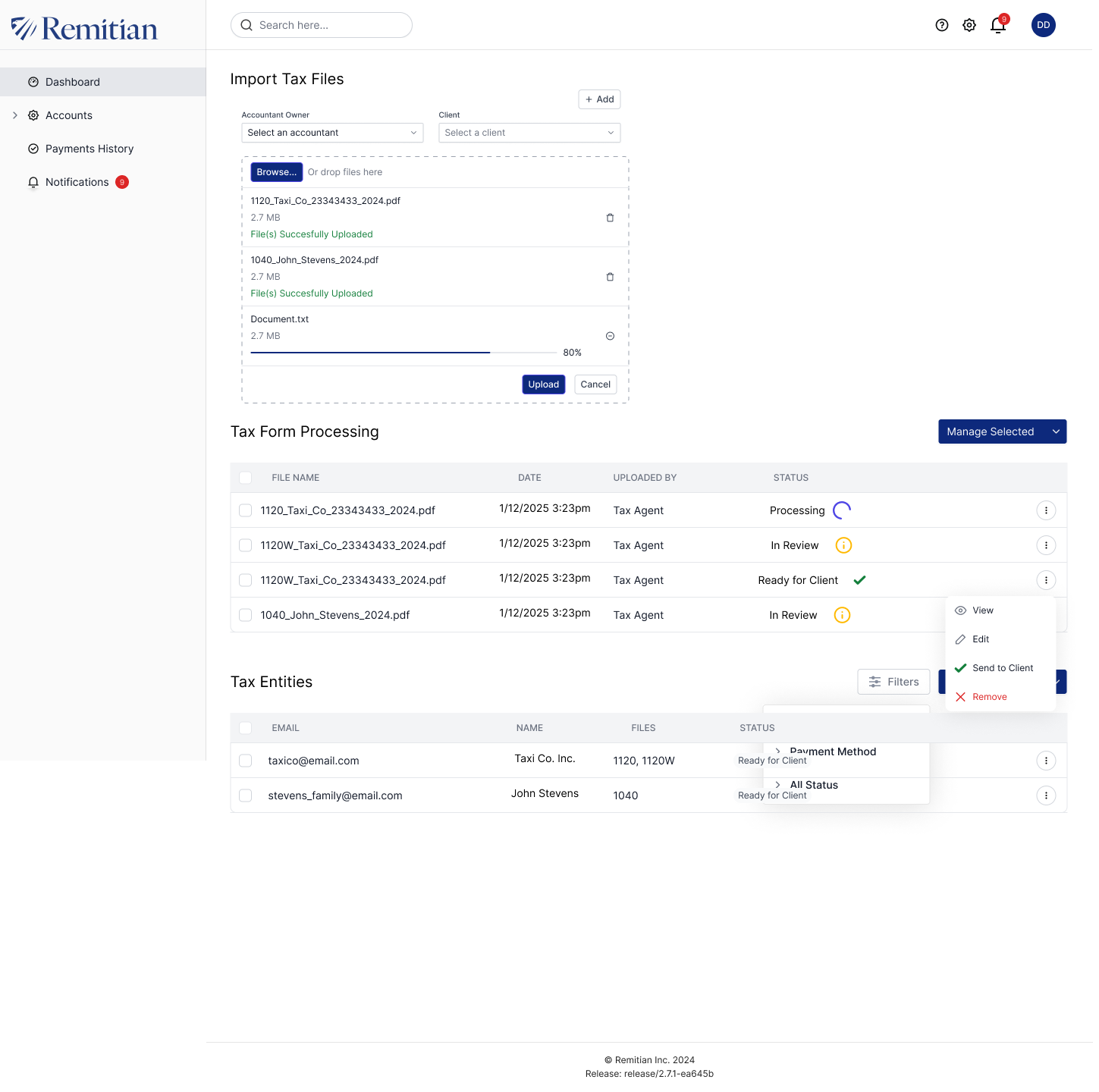Open row actions for stevens_family@email.com
This screenshot has height=1092, width=1099.
[1046, 795]
